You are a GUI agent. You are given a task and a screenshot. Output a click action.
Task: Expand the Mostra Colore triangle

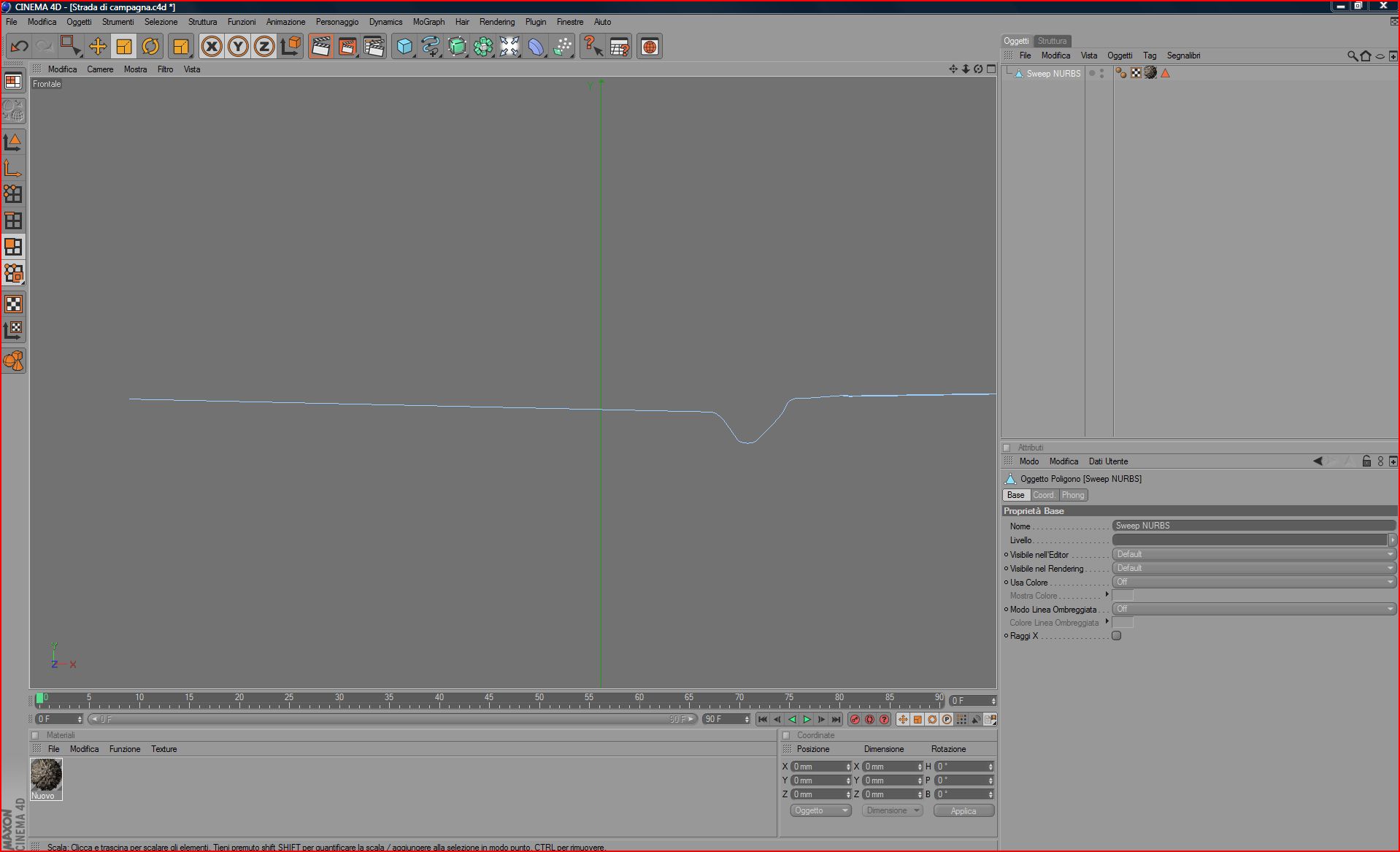pos(1107,594)
